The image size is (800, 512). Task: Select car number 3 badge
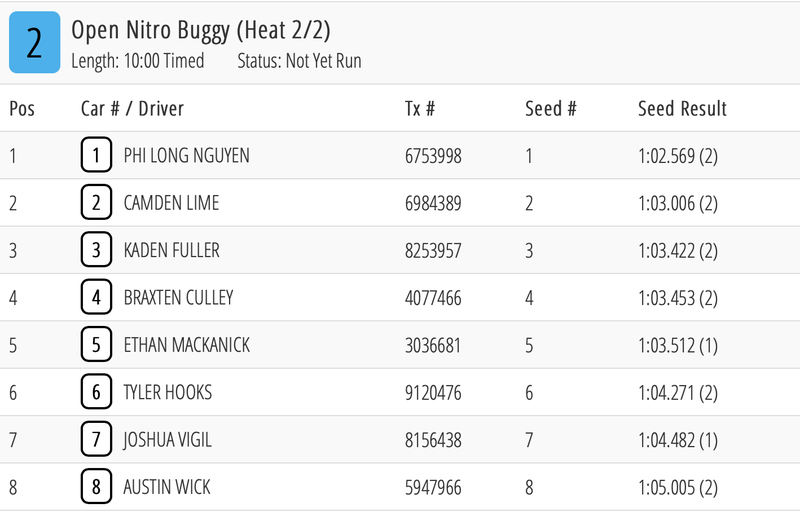pos(96,250)
